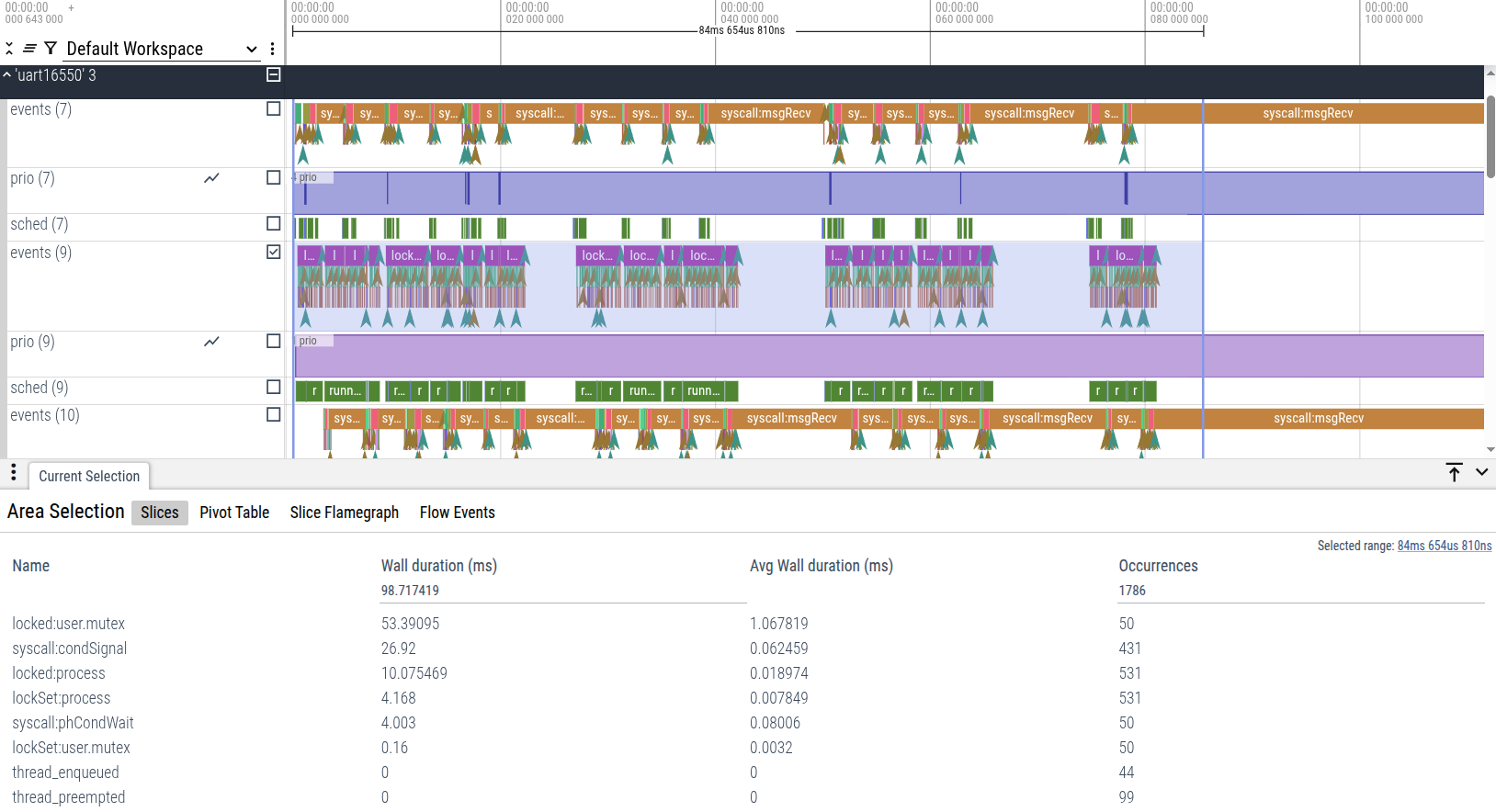The image size is (1496, 812).
Task: Click the selected range 84ms 654us 810ns link
Action: pyautogui.click(x=1445, y=546)
